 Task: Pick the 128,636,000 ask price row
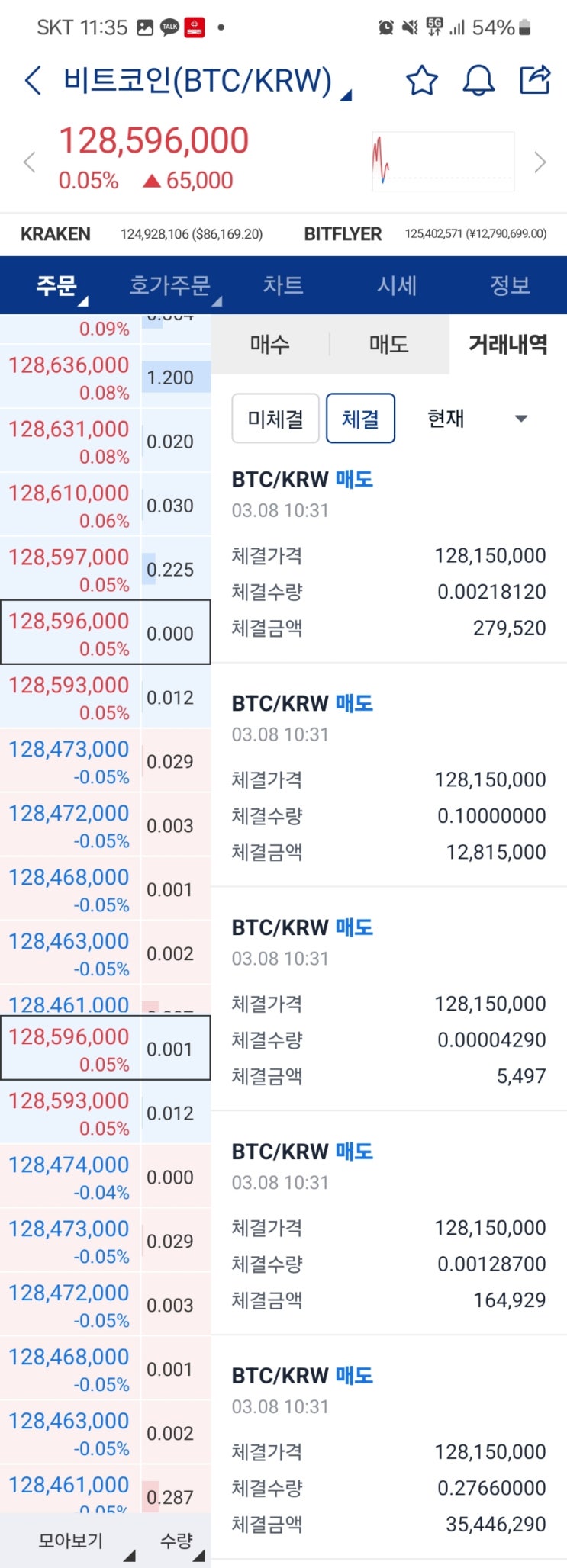(x=69, y=377)
